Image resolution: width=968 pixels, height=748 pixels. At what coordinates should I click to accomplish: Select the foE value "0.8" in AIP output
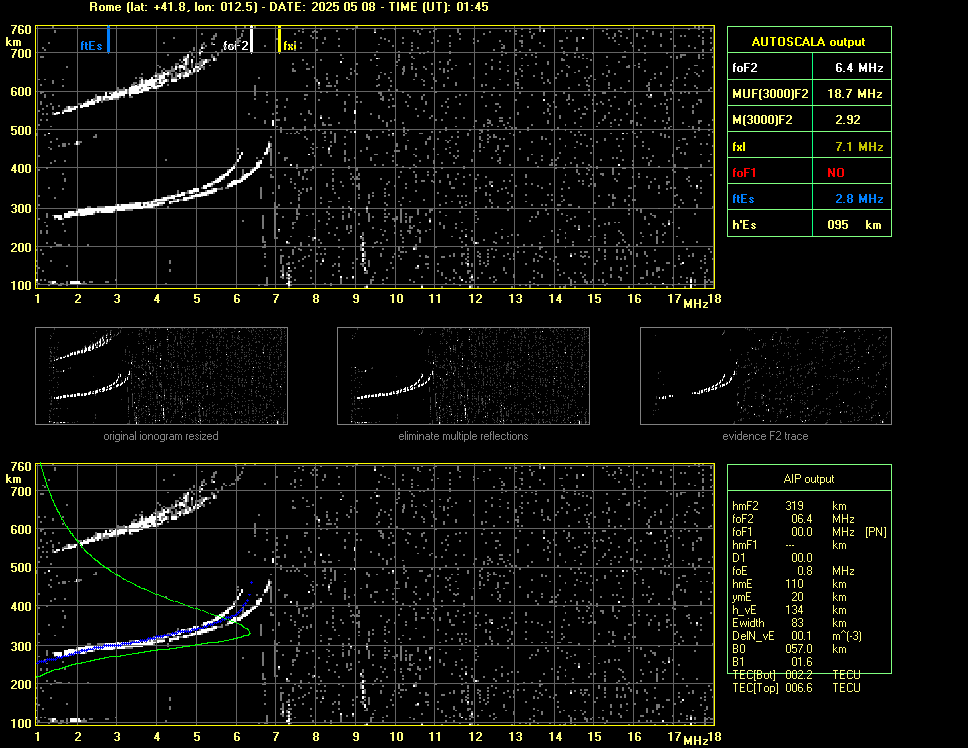click(x=805, y=571)
